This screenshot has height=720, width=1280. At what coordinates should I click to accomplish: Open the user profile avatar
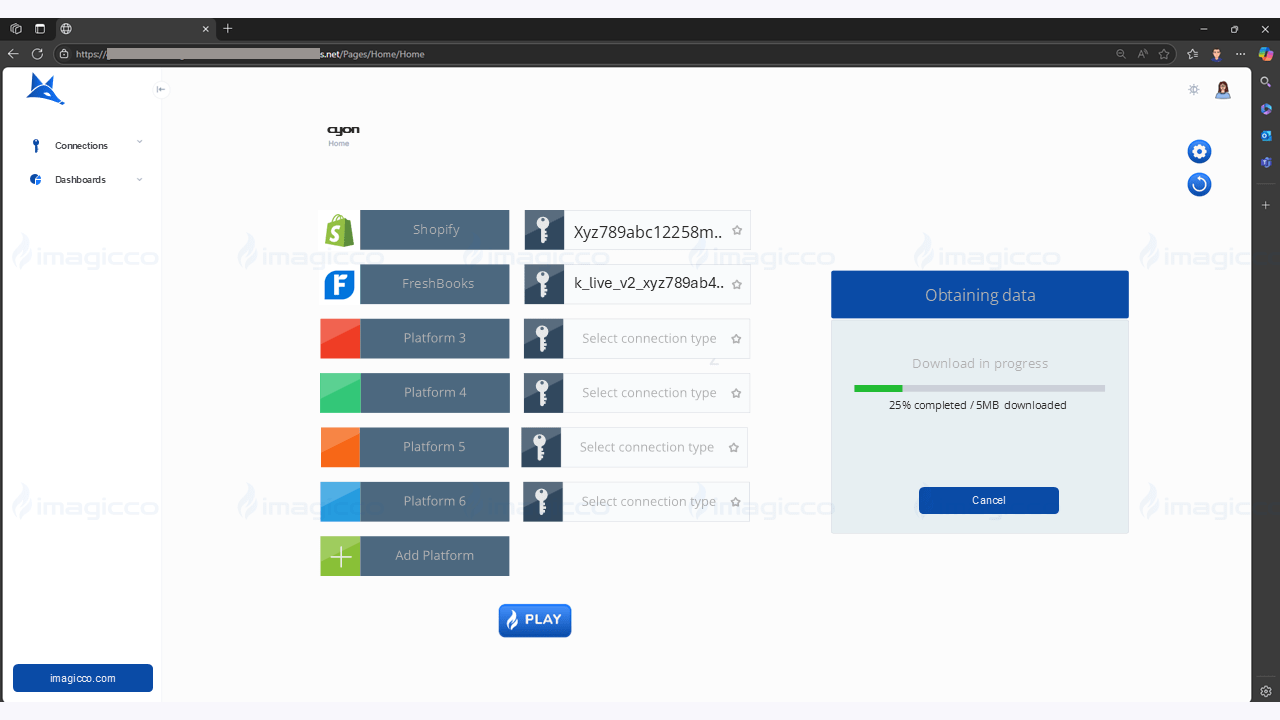[x=1222, y=90]
